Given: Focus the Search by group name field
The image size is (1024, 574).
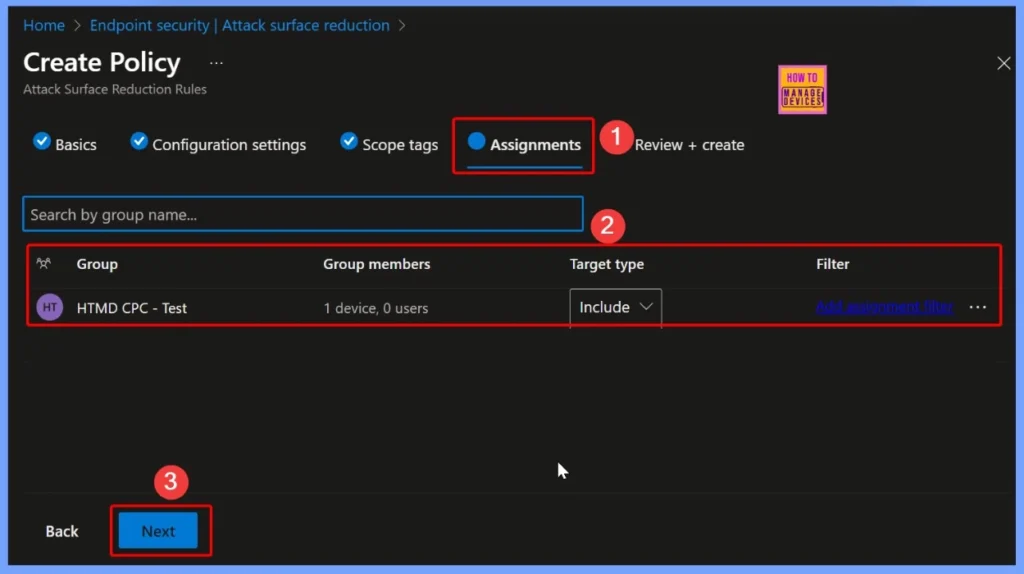Looking at the screenshot, I should 303,214.
